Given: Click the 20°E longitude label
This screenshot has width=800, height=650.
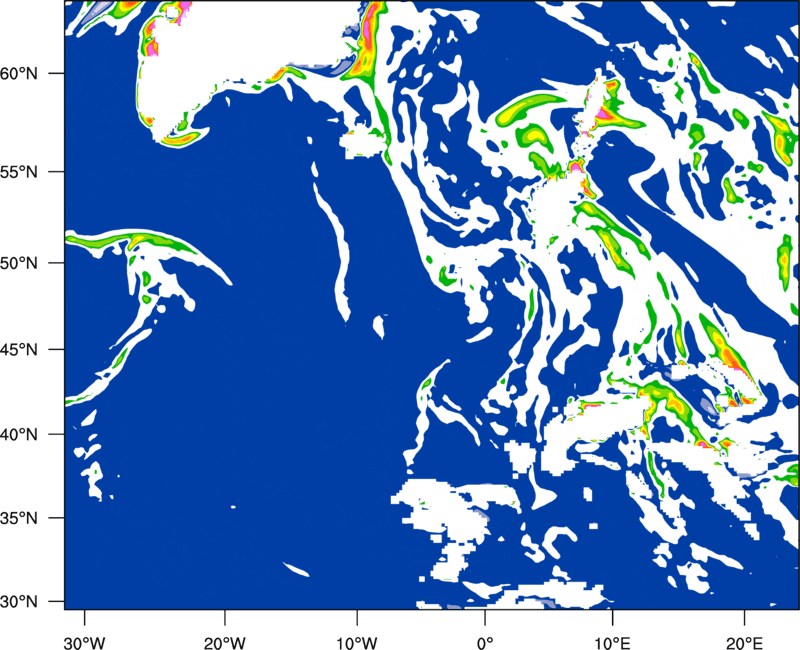Looking at the screenshot, I should click(744, 643).
